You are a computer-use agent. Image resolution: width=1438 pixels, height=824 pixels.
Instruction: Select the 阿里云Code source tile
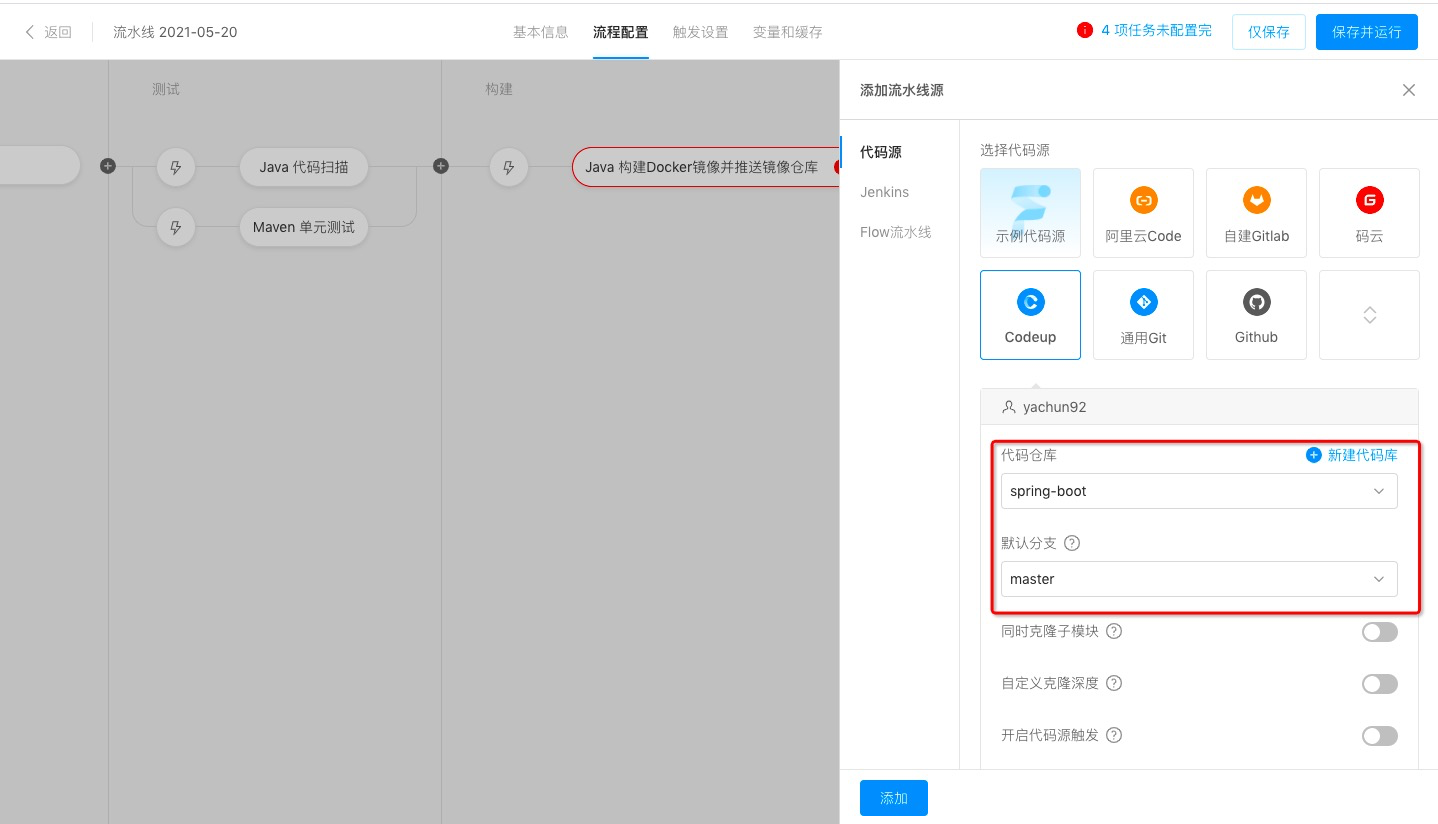[1143, 213]
